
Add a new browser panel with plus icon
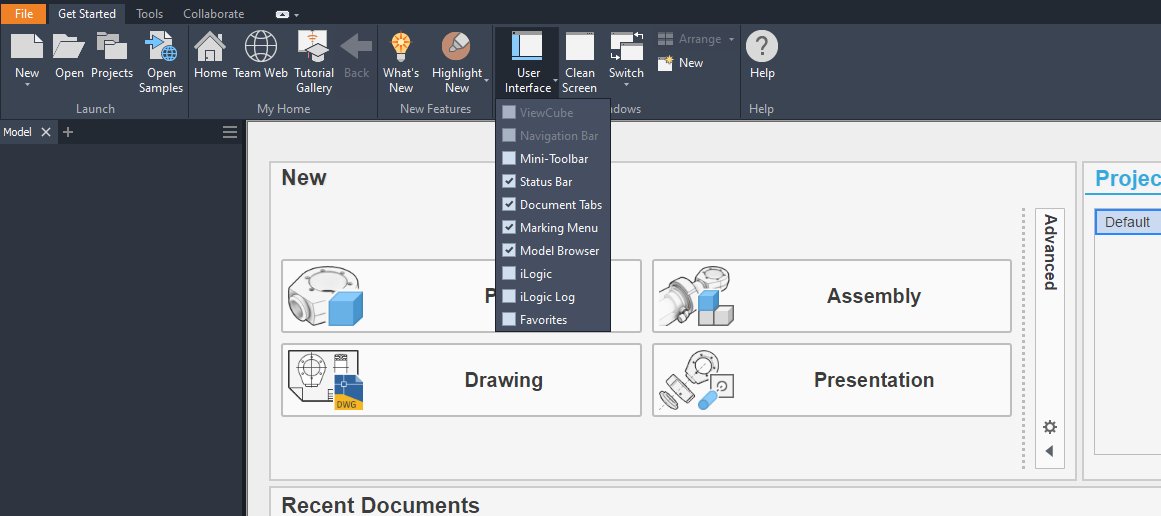(68, 132)
